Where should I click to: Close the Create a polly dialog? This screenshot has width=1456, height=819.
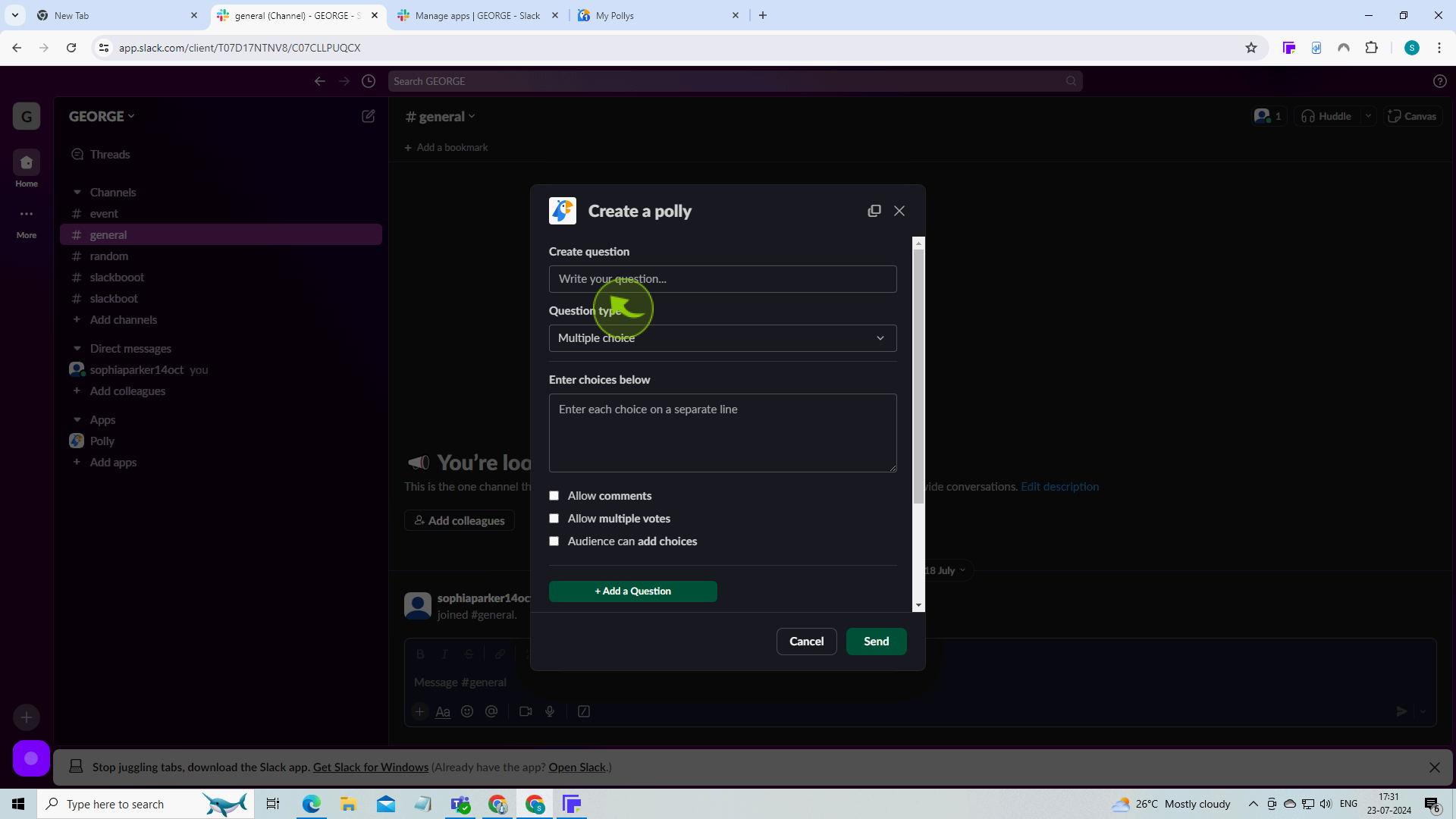pos(899,211)
